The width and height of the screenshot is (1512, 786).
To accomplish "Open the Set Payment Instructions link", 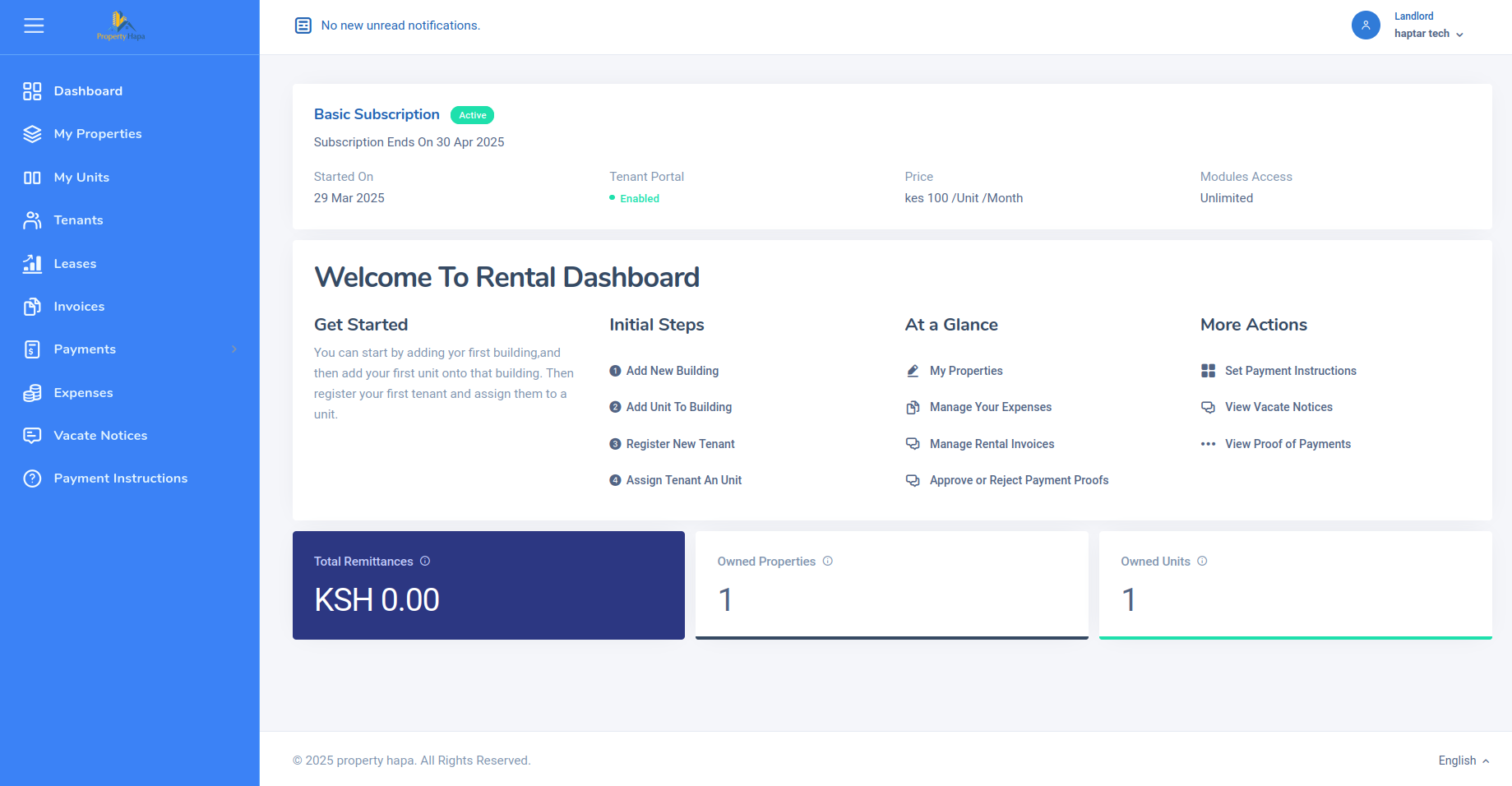I will tap(1291, 371).
